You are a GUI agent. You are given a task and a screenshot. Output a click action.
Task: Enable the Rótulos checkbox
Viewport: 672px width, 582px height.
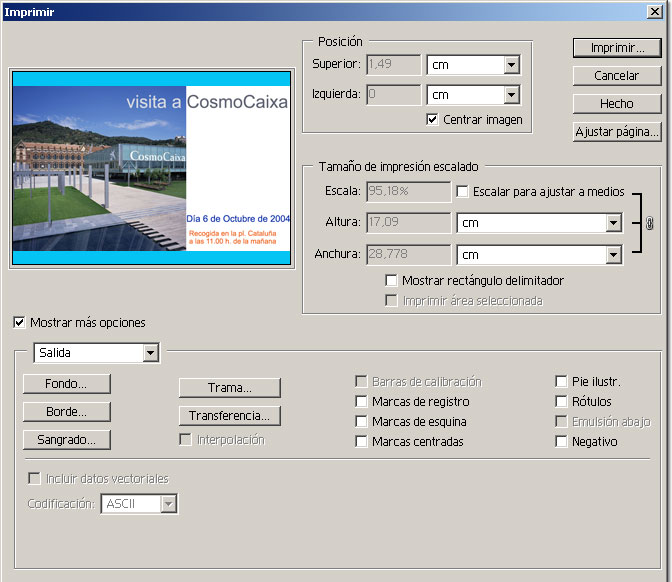(x=561, y=402)
